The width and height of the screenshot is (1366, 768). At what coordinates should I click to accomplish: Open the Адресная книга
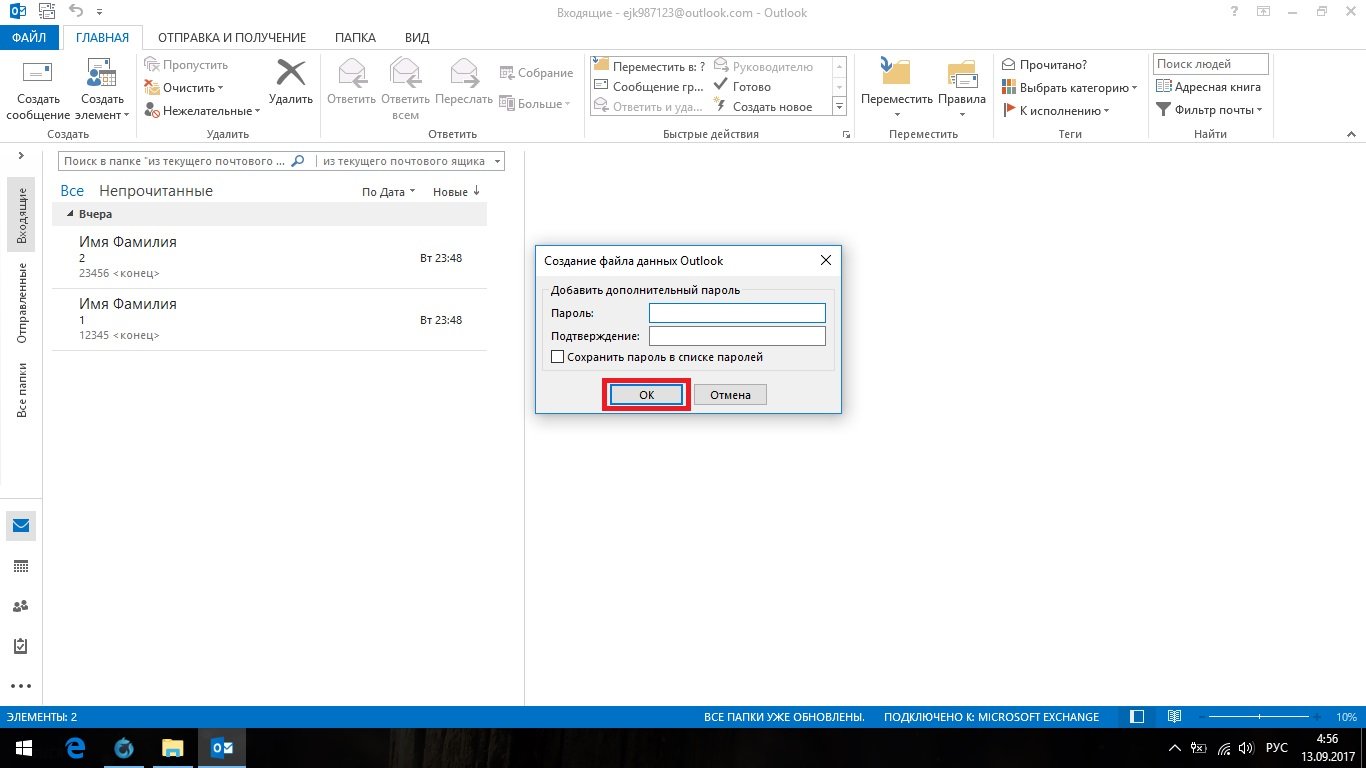coord(1209,87)
